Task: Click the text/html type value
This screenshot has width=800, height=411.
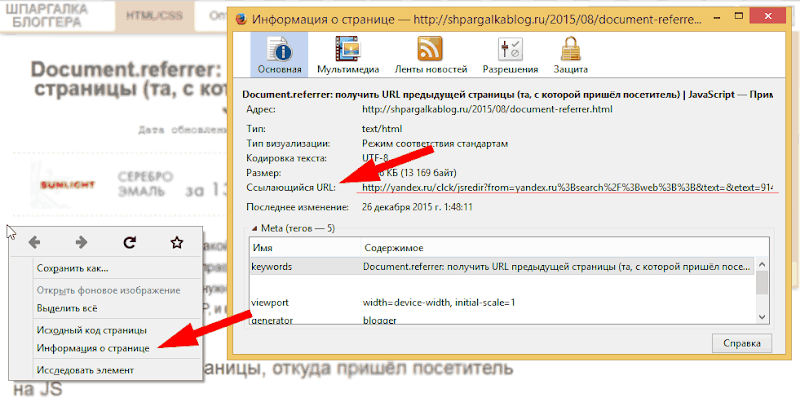Action: 382,130
